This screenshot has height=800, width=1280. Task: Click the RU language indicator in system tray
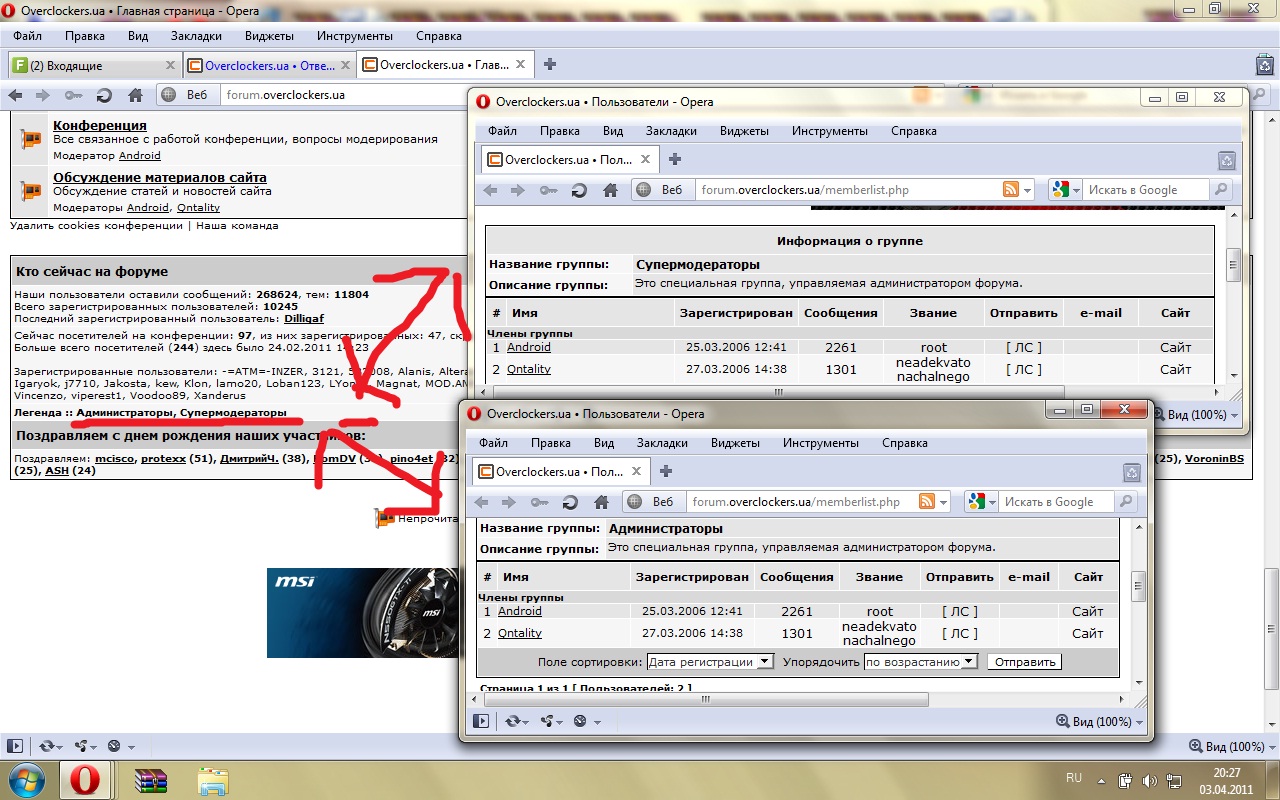click(x=1074, y=778)
